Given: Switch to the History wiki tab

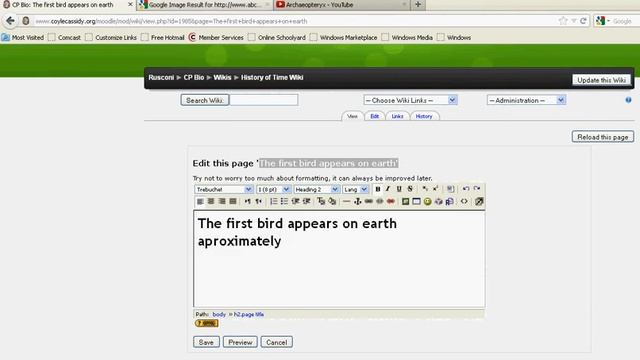Looking at the screenshot, I should click(x=424, y=116).
